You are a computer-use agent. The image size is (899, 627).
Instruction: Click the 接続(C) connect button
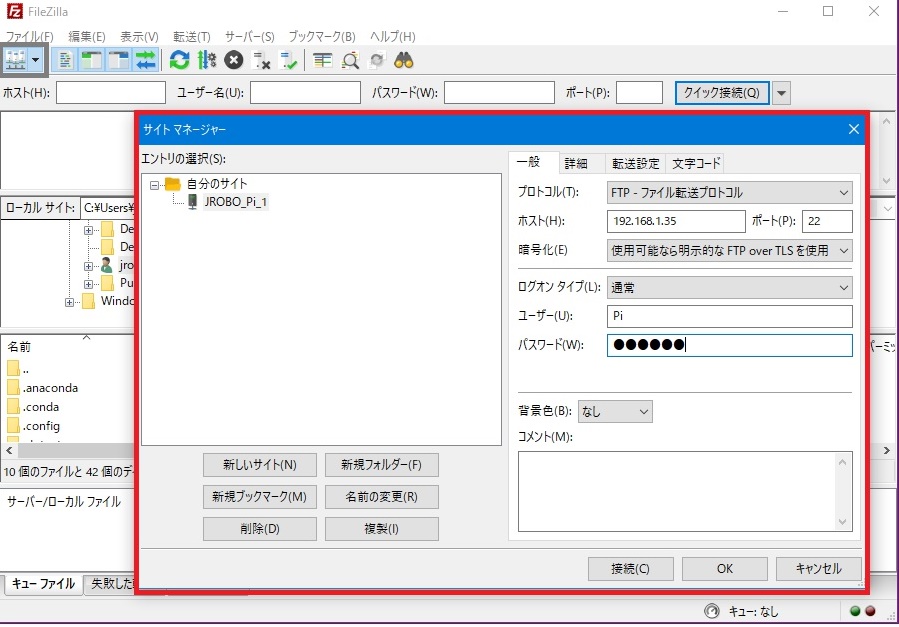(631, 569)
